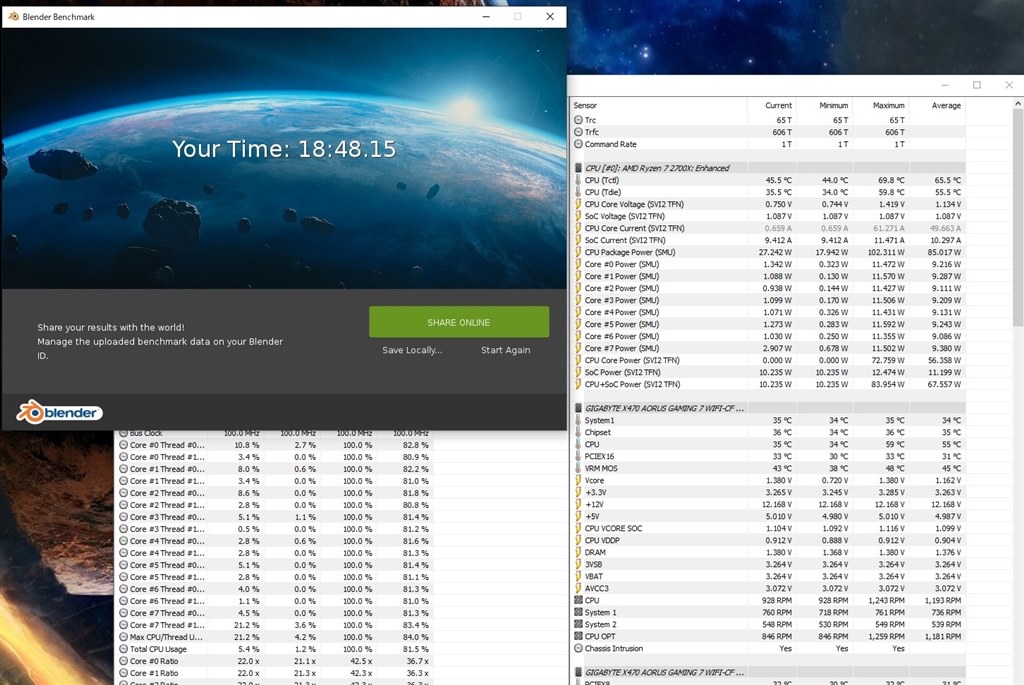Click Save Locally link
Image resolution: width=1024 pixels, height=685 pixels.
[412, 350]
